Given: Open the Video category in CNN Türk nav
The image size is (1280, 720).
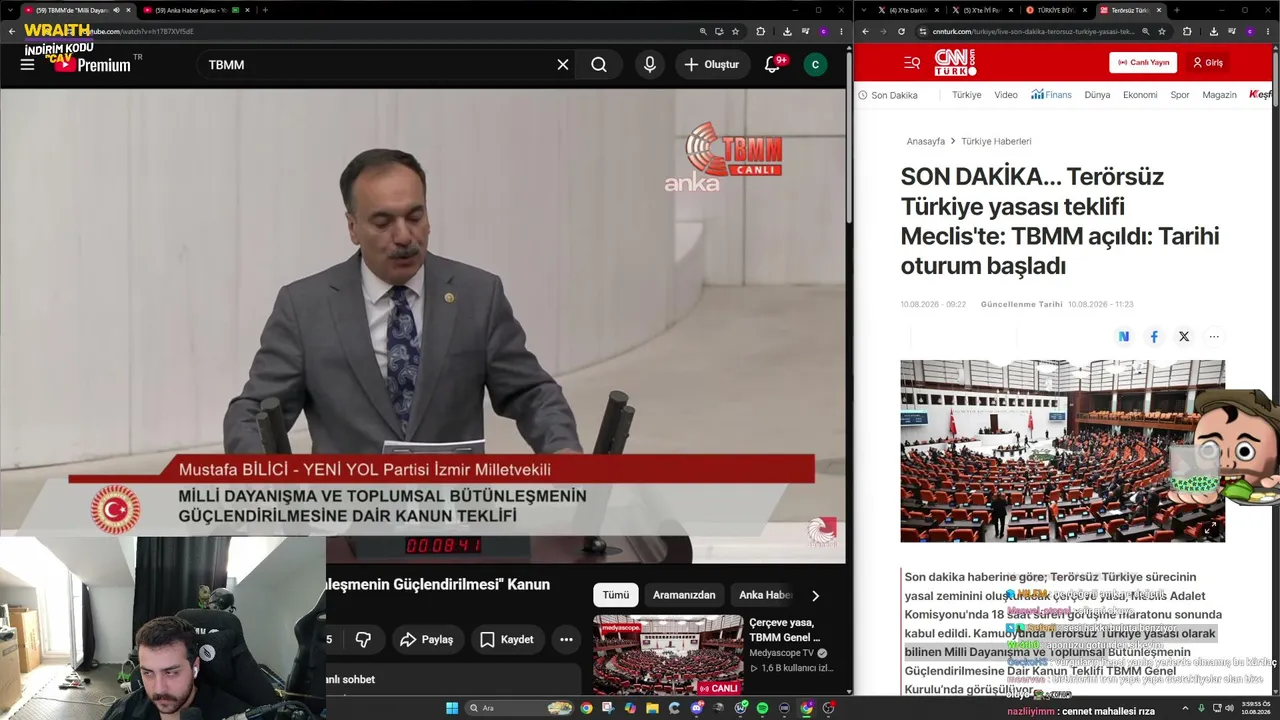Looking at the screenshot, I should click(1006, 95).
